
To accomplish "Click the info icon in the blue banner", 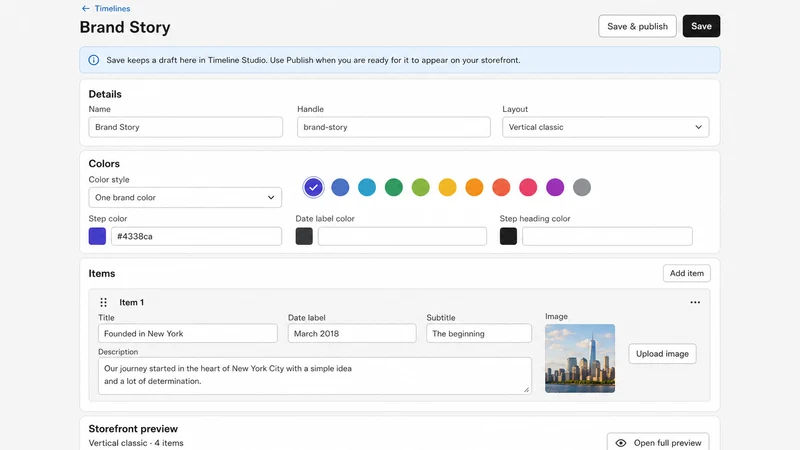I will 94,60.
